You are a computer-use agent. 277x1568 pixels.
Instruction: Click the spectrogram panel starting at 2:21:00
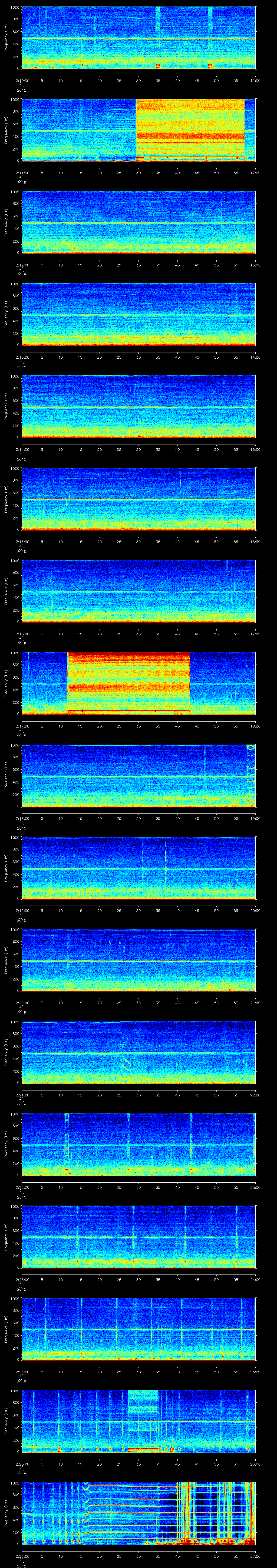139,1052
